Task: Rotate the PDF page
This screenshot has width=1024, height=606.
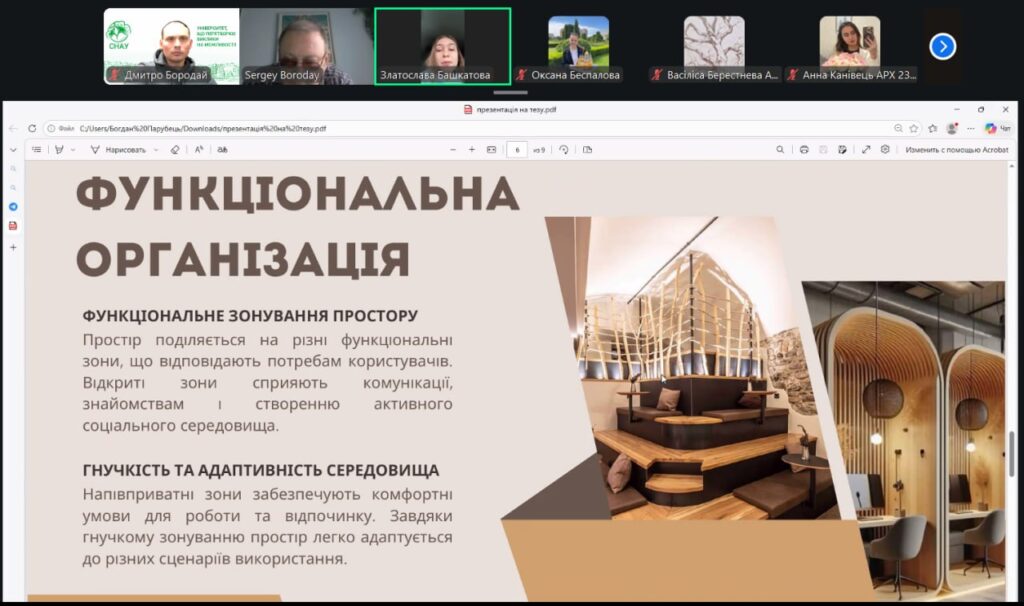Action: (x=564, y=150)
